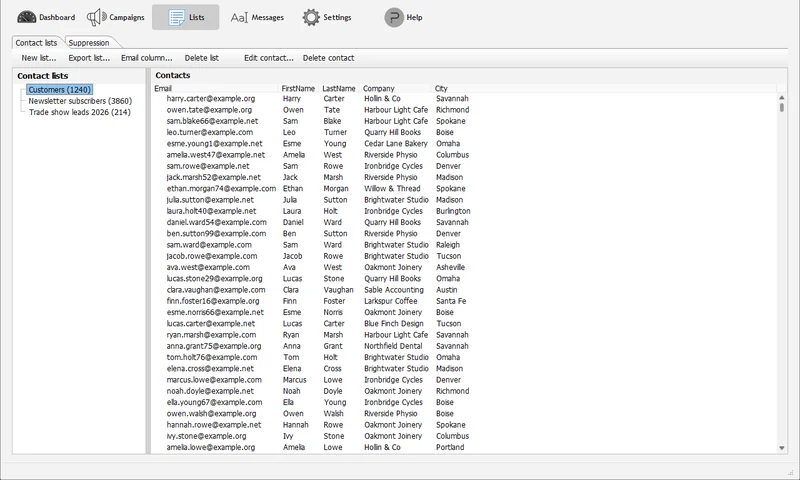Image resolution: width=800 pixels, height=480 pixels.
Task: Select contact amelia.lowe@example.org
Action: point(211,446)
